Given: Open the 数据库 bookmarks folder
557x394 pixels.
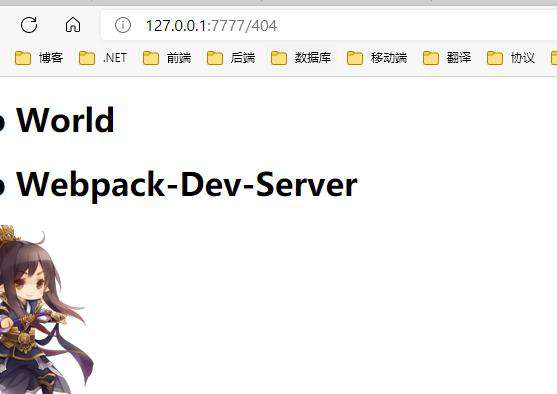Looking at the screenshot, I should (301, 58).
